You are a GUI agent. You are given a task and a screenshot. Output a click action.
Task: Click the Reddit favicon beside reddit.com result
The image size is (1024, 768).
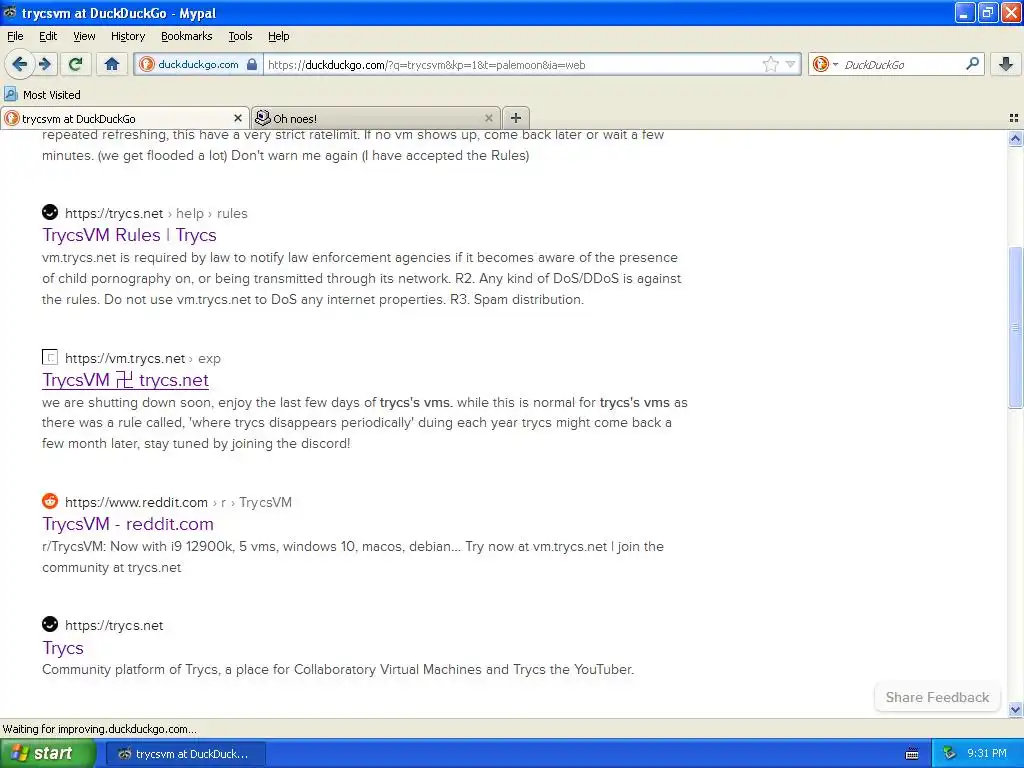pos(50,501)
